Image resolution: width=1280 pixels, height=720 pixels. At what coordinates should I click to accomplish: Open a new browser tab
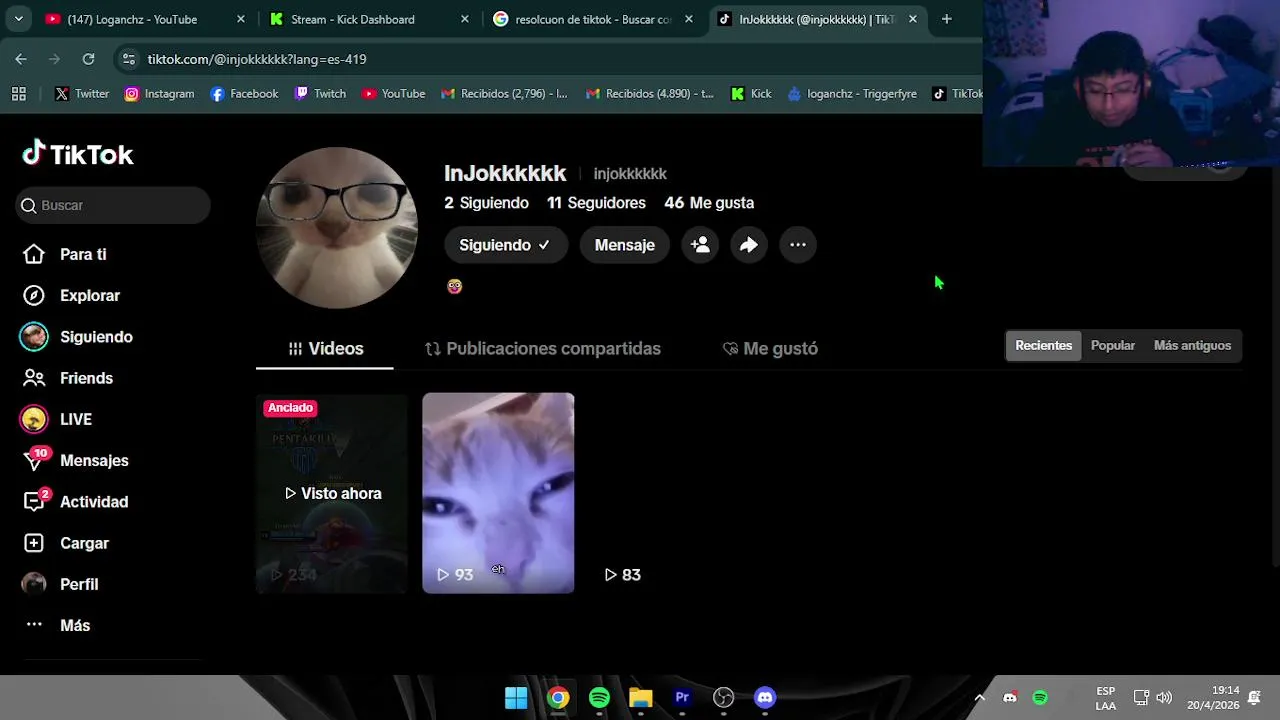946,19
